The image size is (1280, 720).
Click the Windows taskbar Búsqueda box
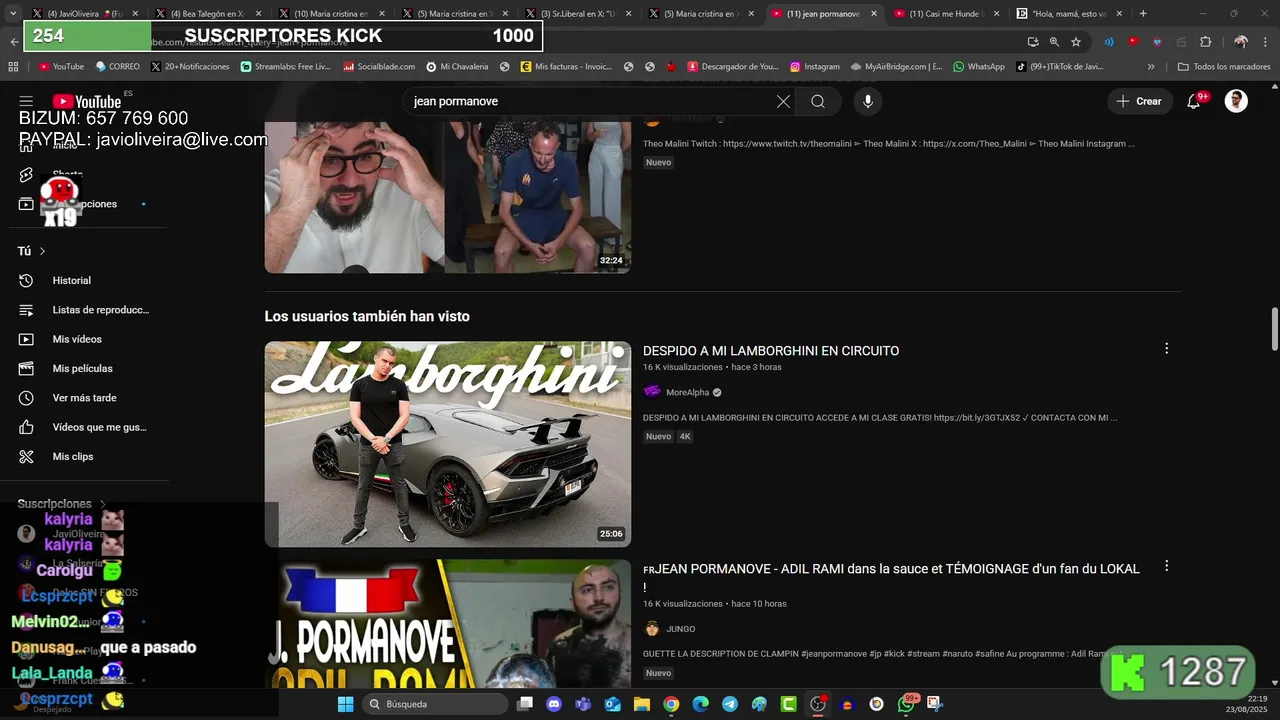(436, 704)
